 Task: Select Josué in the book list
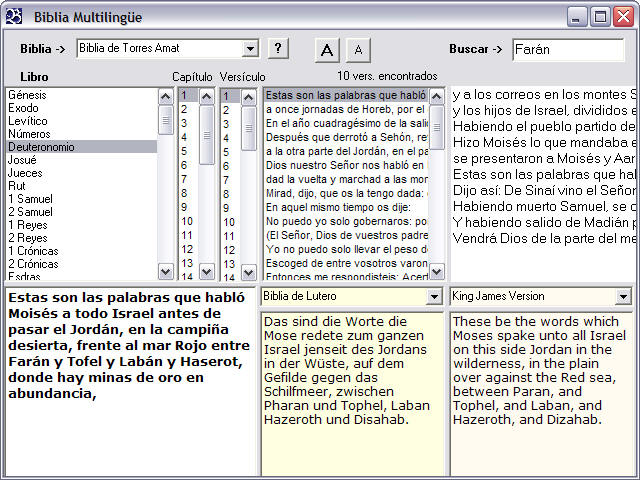[x=82, y=160]
